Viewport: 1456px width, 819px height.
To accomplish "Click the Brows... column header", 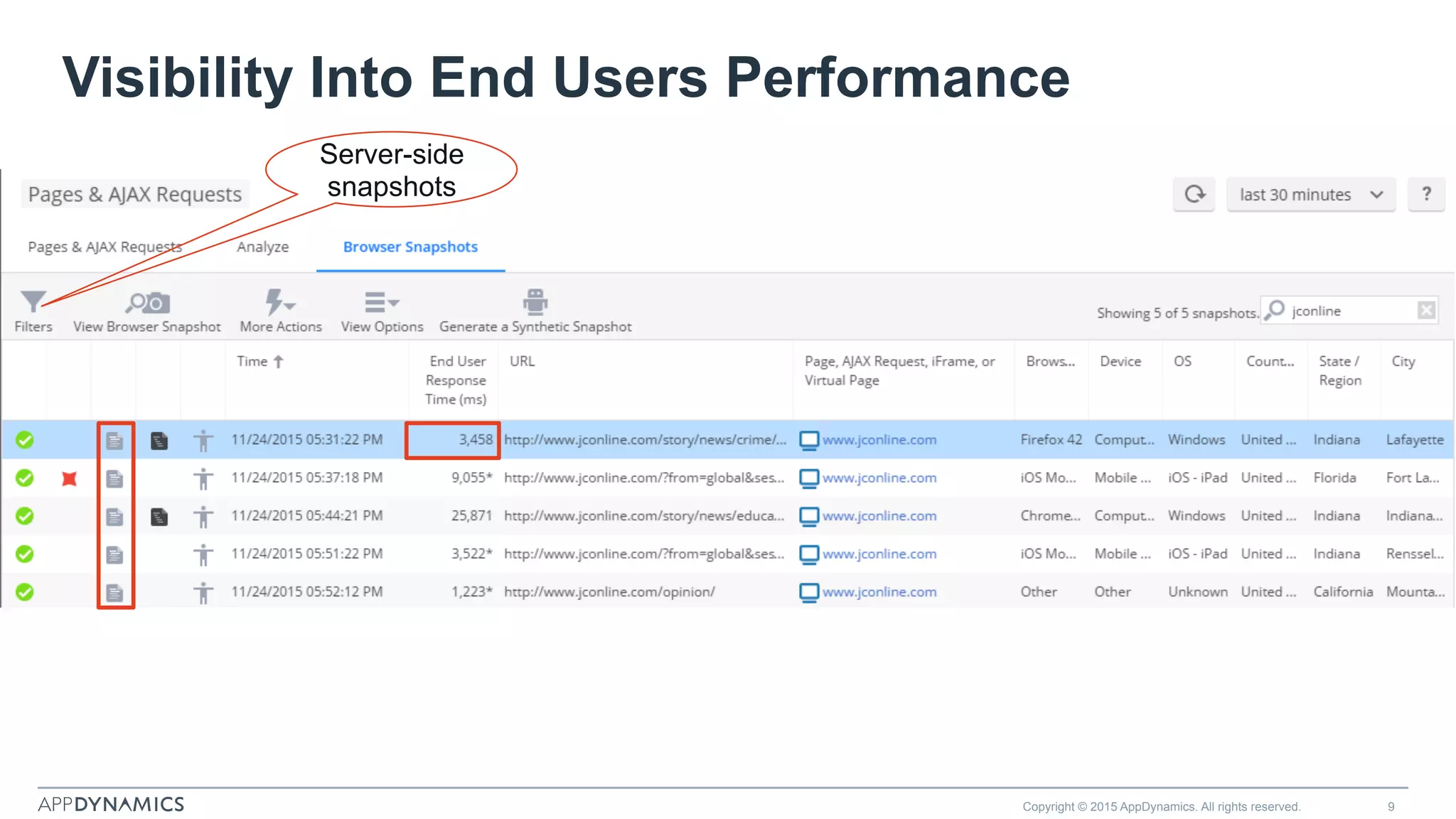I will click(1051, 361).
